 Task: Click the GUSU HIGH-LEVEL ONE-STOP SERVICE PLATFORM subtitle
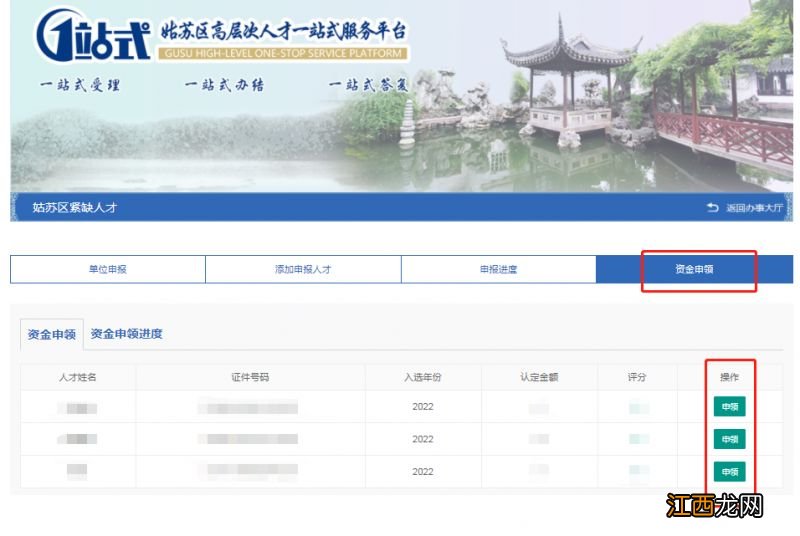(283, 54)
